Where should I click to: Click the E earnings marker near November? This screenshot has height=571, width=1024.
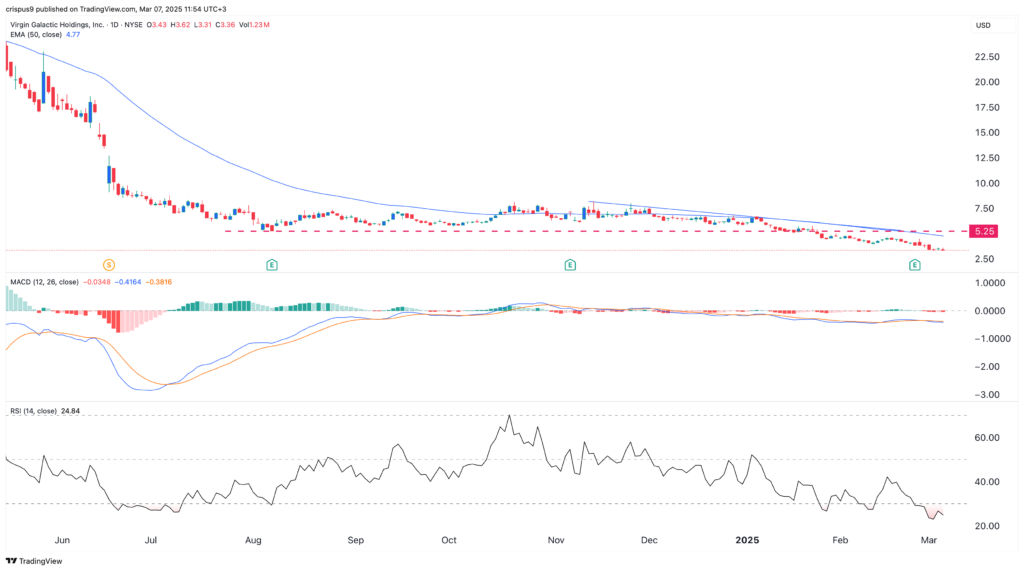click(x=570, y=265)
